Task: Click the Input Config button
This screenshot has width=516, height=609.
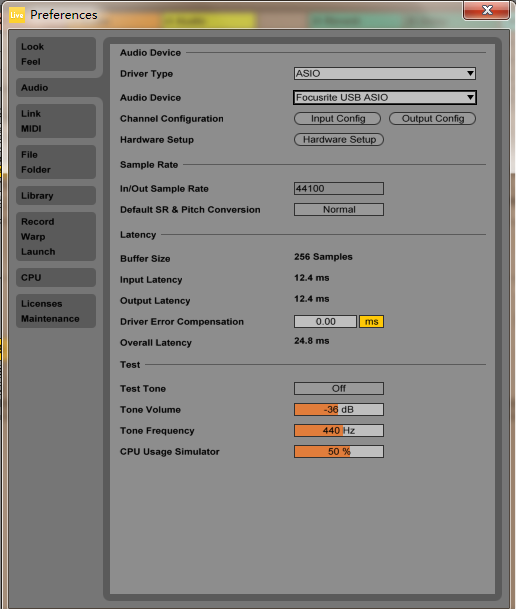Action: (x=337, y=119)
